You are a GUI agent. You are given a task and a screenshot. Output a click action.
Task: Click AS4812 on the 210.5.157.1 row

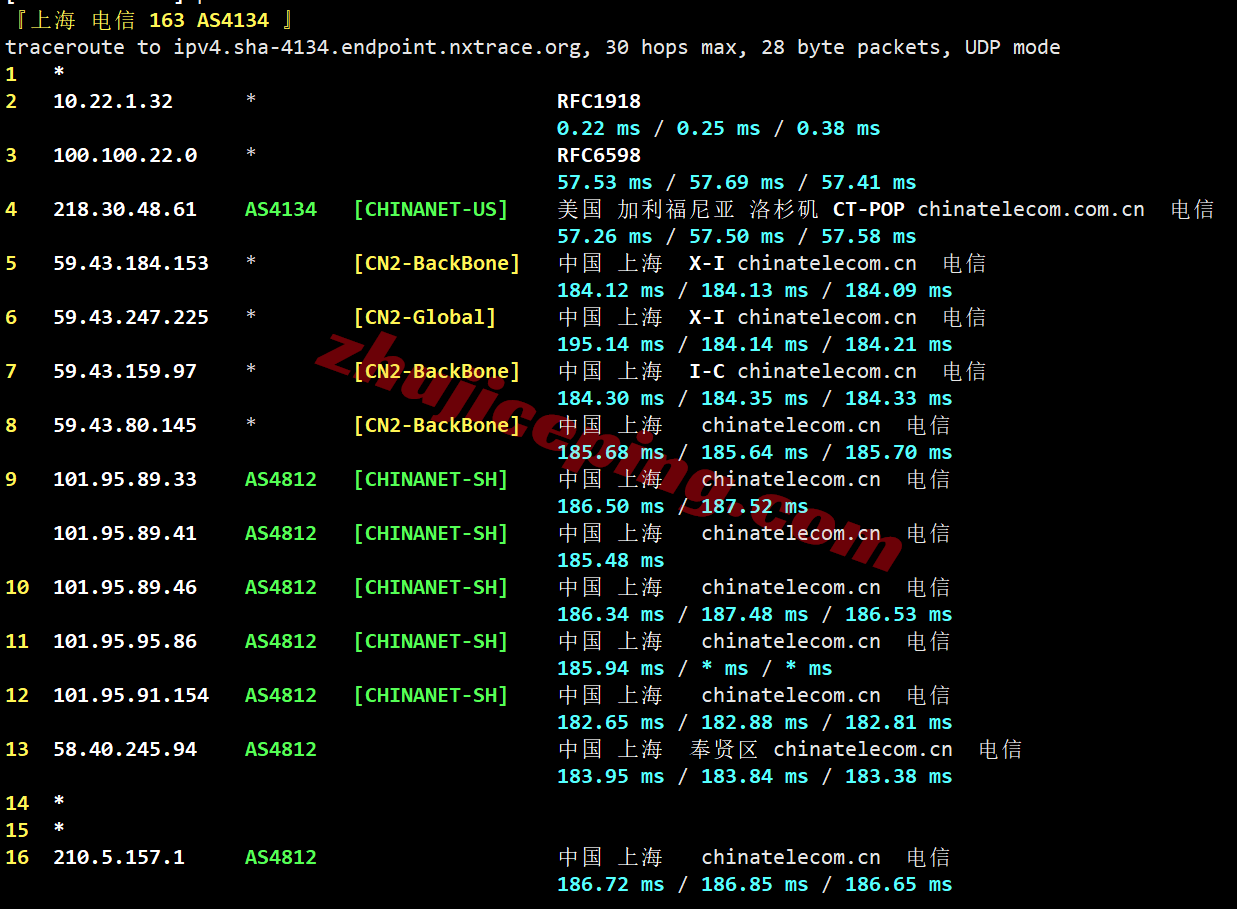click(x=281, y=857)
